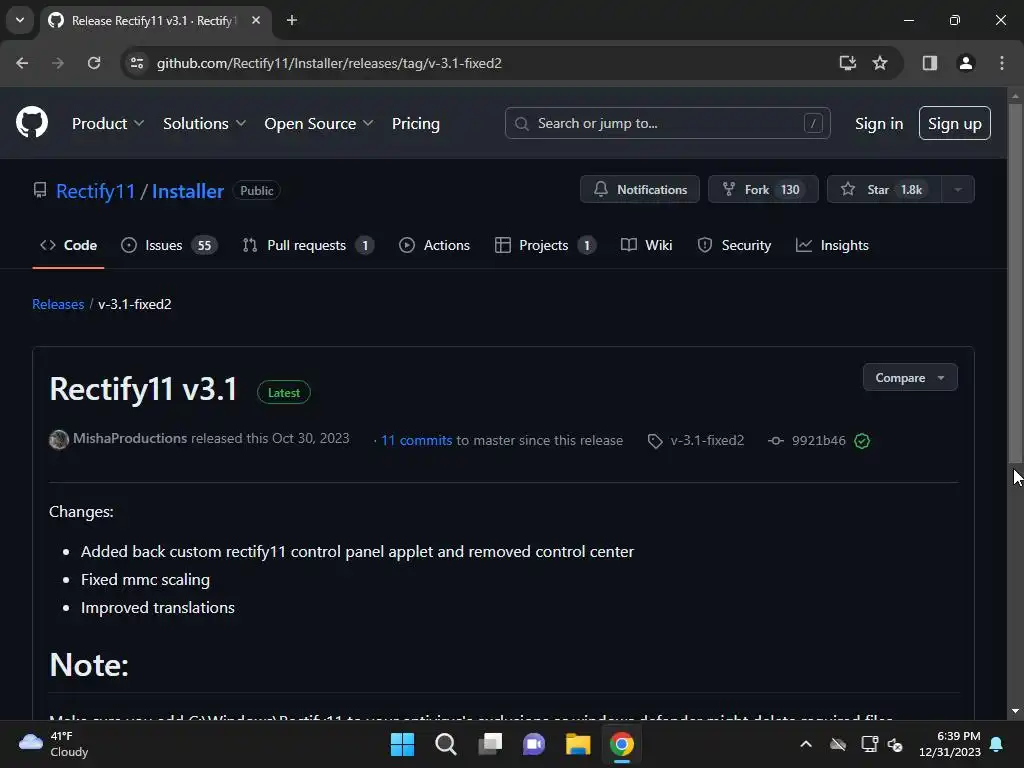Bookmark this page with the star icon
Viewport: 1024px width, 768px height.
(x=880, y=63)
